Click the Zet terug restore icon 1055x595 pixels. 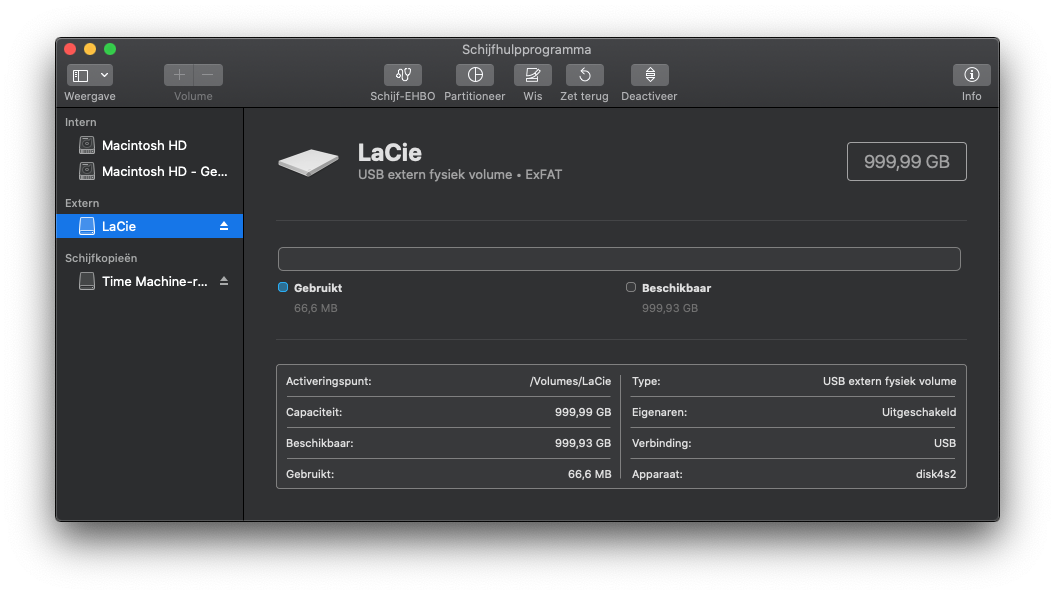pos(584,75)
